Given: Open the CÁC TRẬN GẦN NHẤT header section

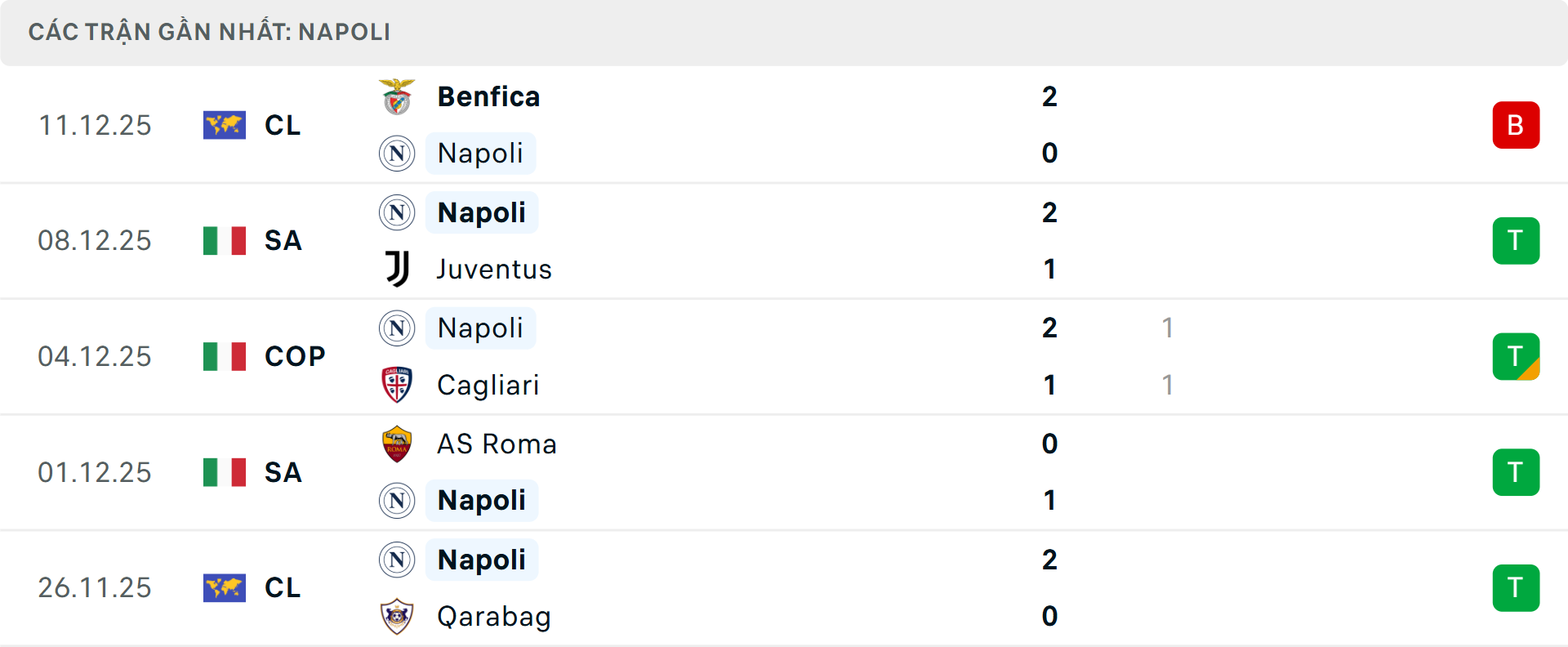Looking at the screenshot, I should [209, 32].
